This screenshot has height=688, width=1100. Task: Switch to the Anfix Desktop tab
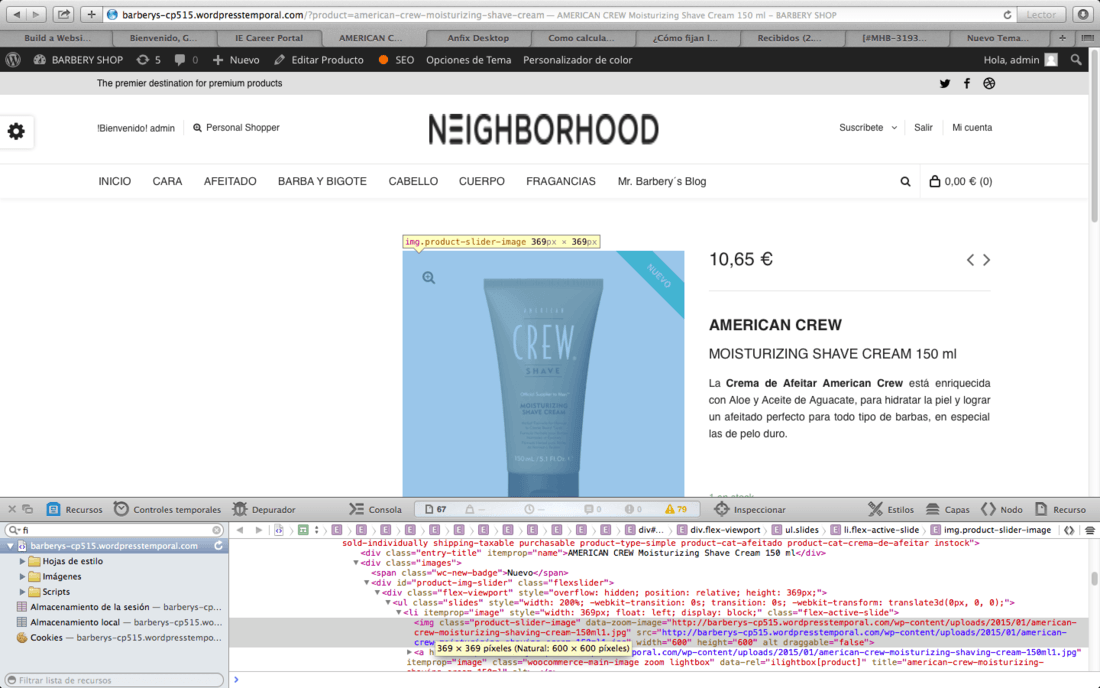coord(478,38)
